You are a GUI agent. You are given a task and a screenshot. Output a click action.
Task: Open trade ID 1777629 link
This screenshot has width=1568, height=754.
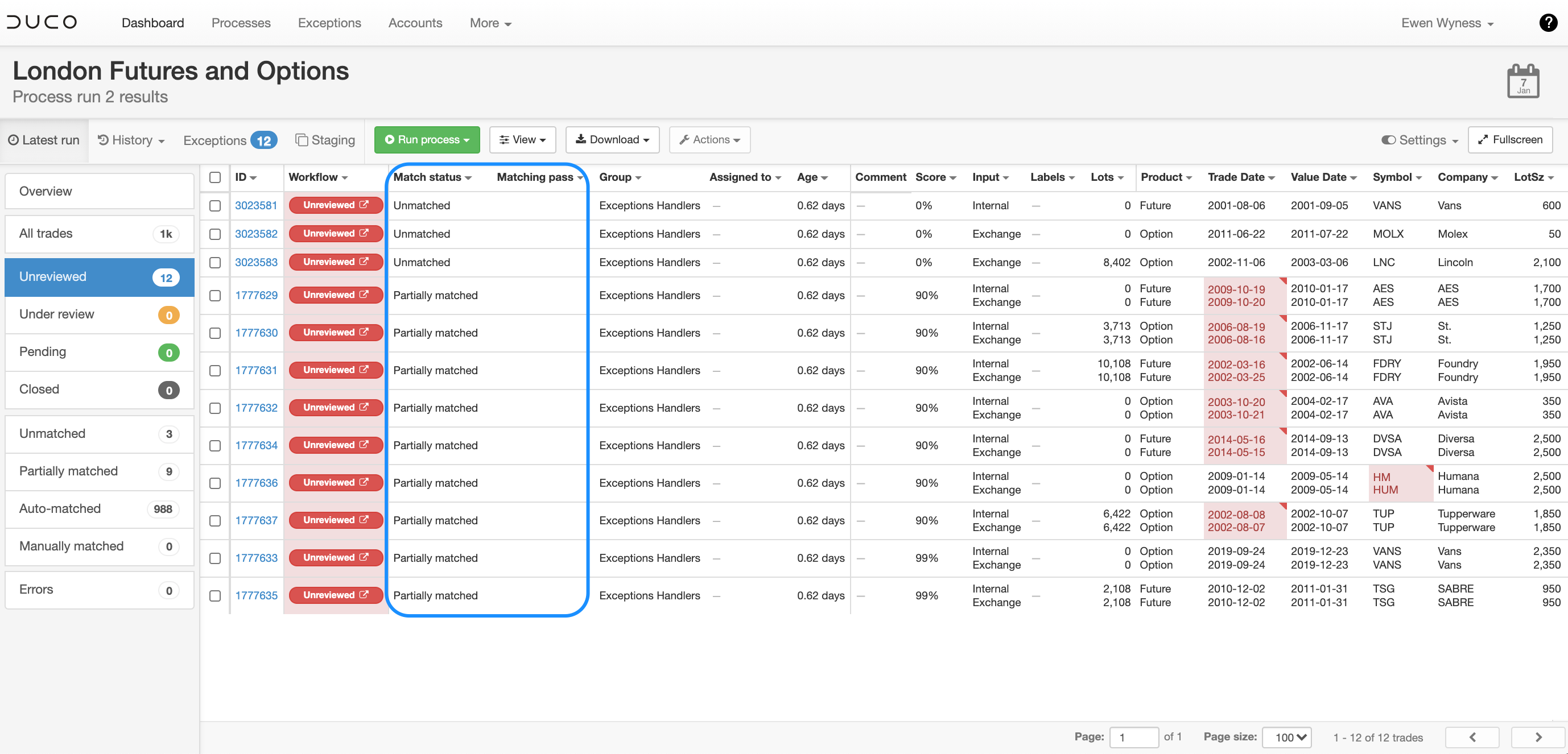pos(256,295)
